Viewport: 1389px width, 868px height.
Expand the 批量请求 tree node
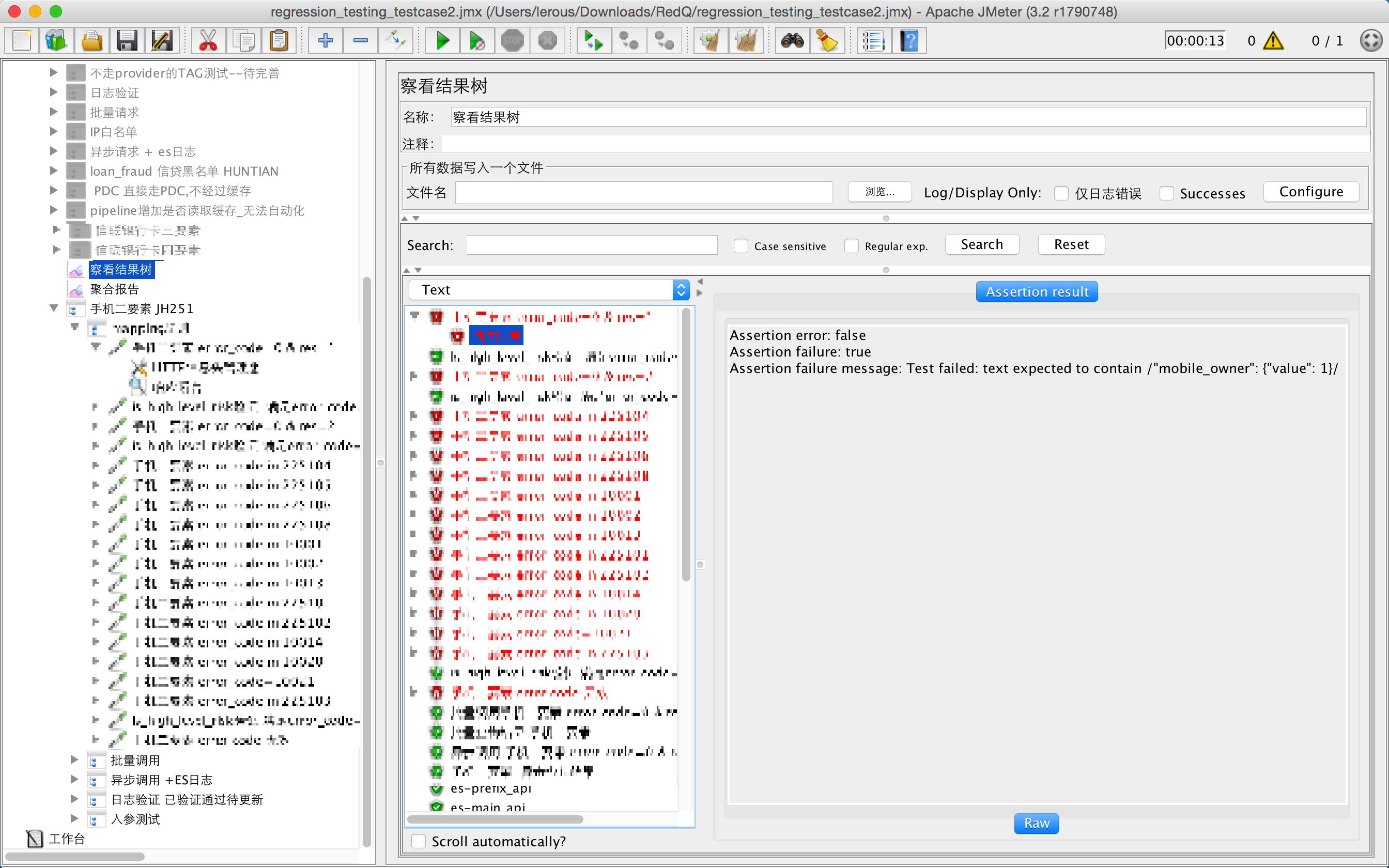[x=53, y=112]
